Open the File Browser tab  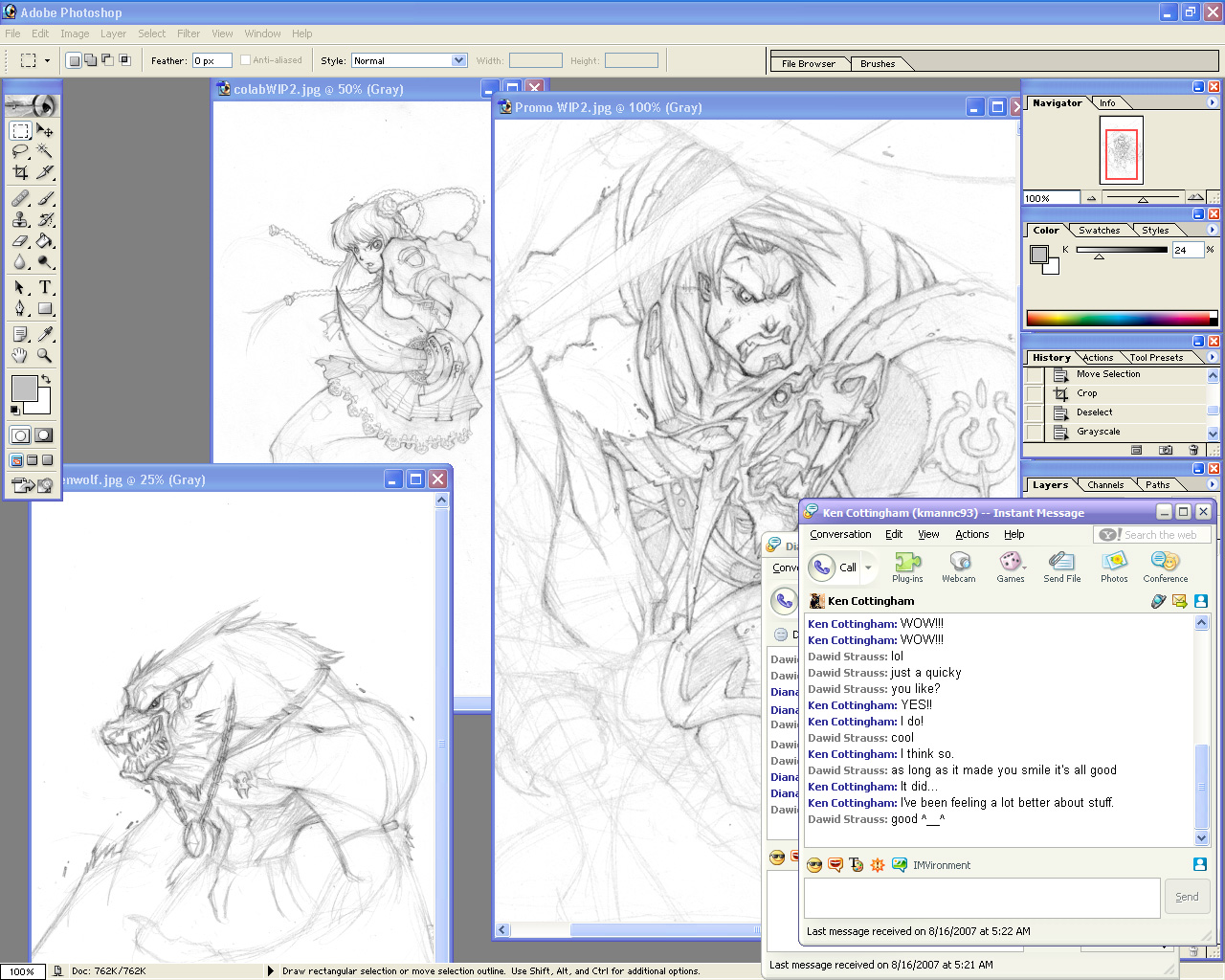808,64
